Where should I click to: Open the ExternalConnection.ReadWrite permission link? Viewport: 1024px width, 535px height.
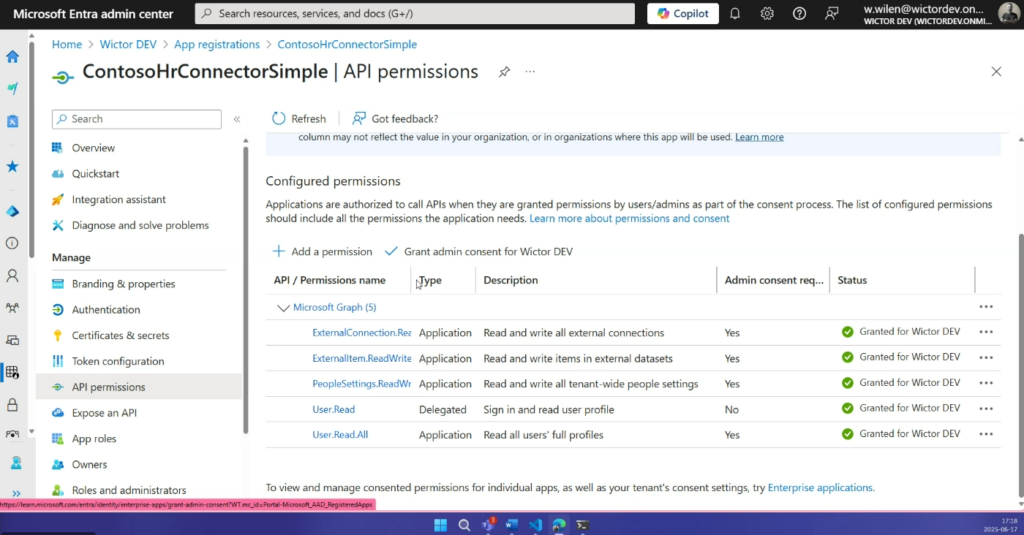[362, 332]
